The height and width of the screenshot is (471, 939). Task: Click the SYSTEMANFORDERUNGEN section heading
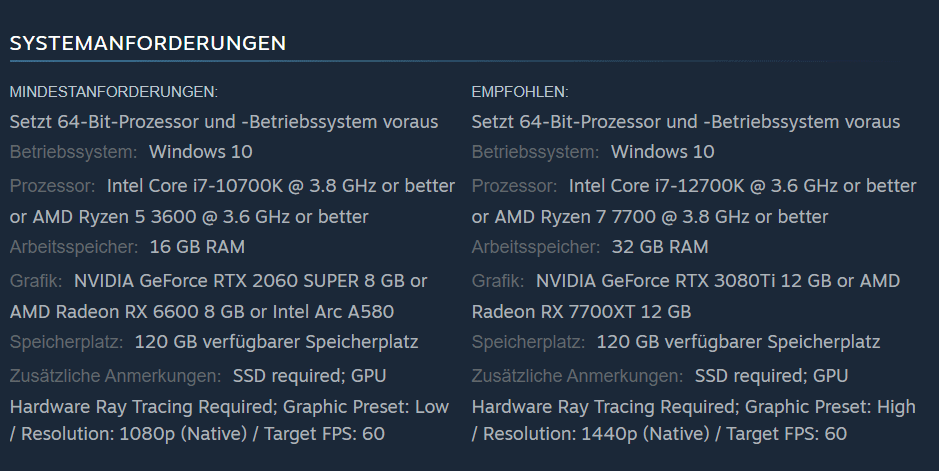tap(148, 43)
